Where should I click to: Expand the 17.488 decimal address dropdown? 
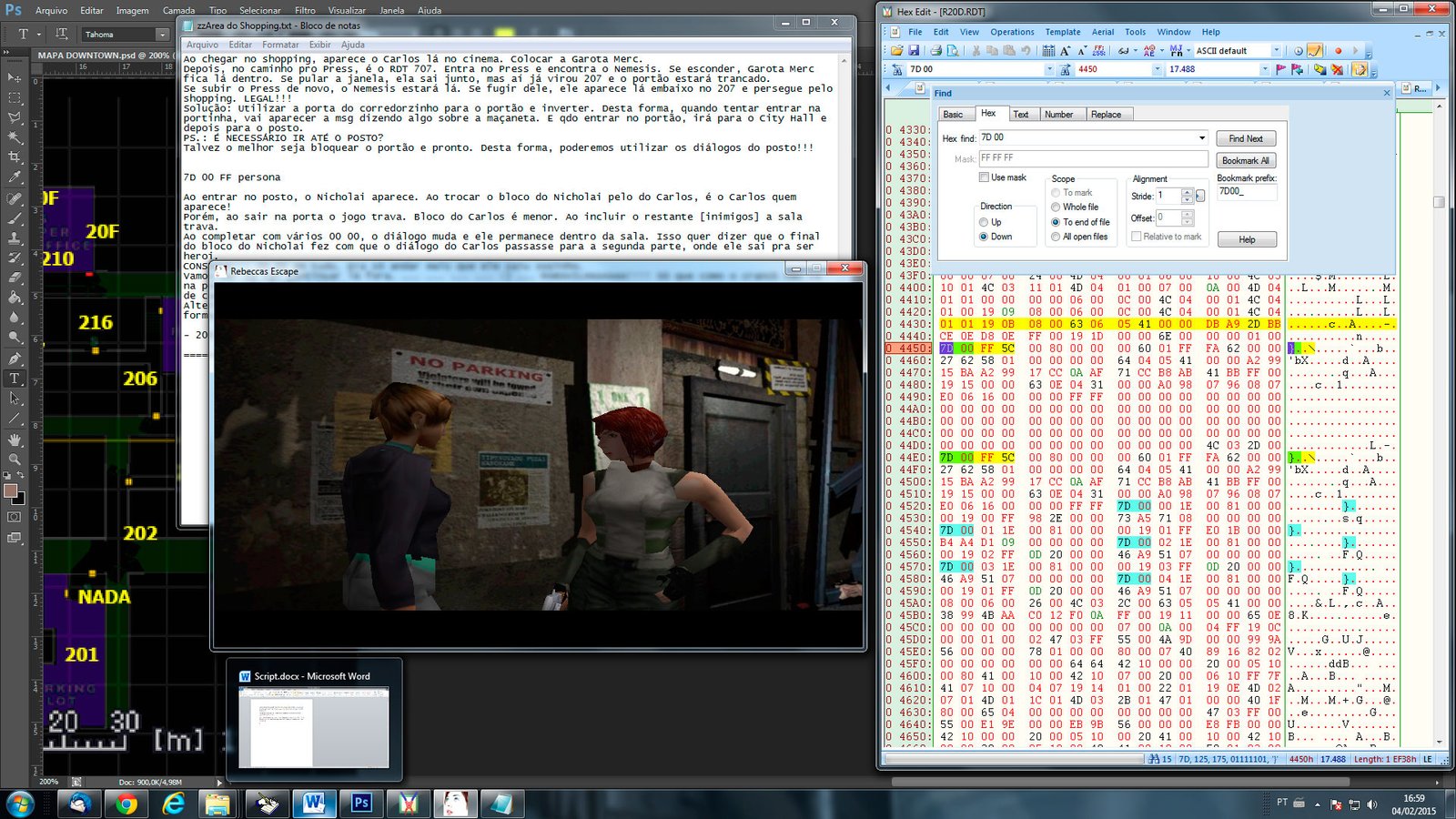pyautogui.click(x=1264, y=69)
